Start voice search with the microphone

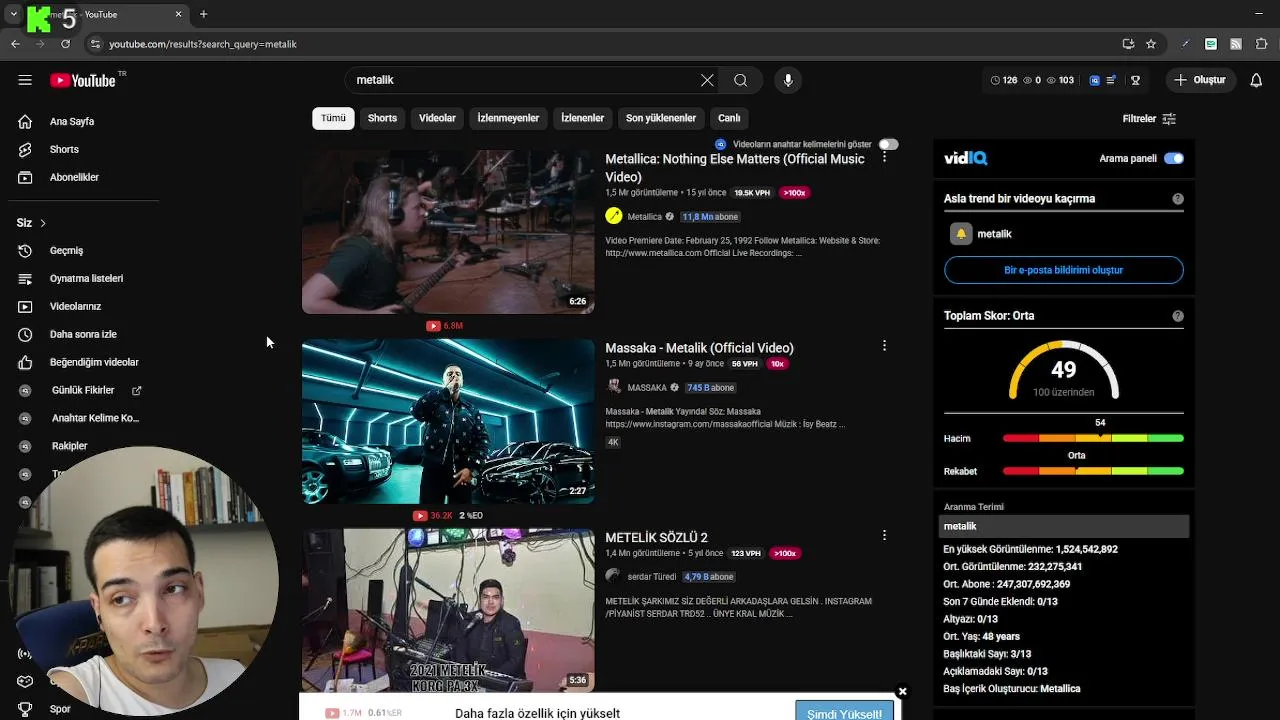point(788,80)
